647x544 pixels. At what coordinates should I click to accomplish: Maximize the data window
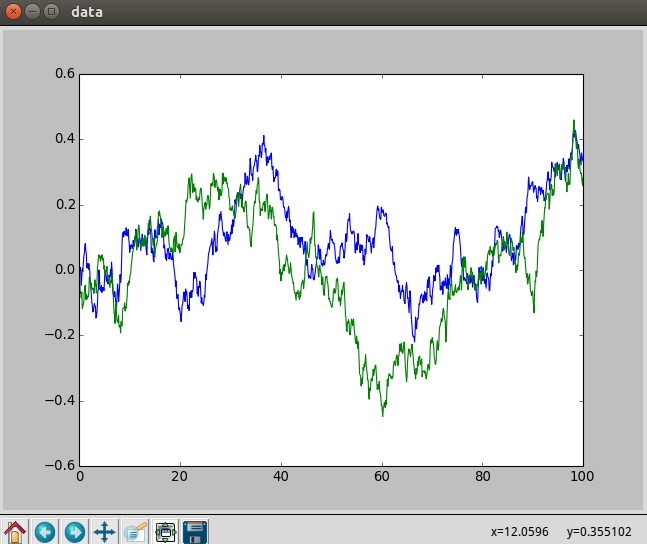[52, 12]
